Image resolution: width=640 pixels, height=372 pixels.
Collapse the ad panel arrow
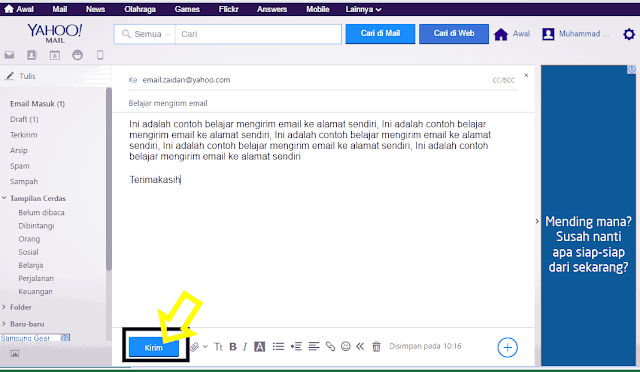pos(537,221)
